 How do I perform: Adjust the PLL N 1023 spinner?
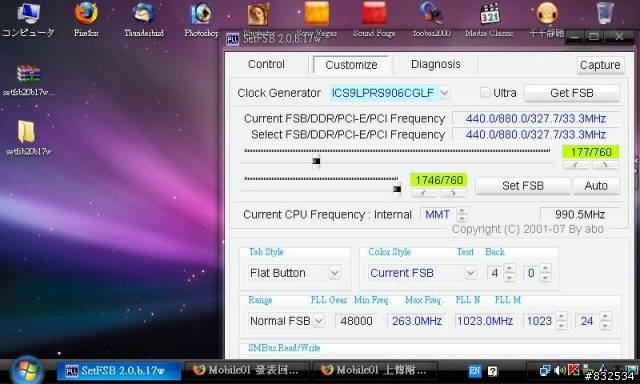[562, 321]
